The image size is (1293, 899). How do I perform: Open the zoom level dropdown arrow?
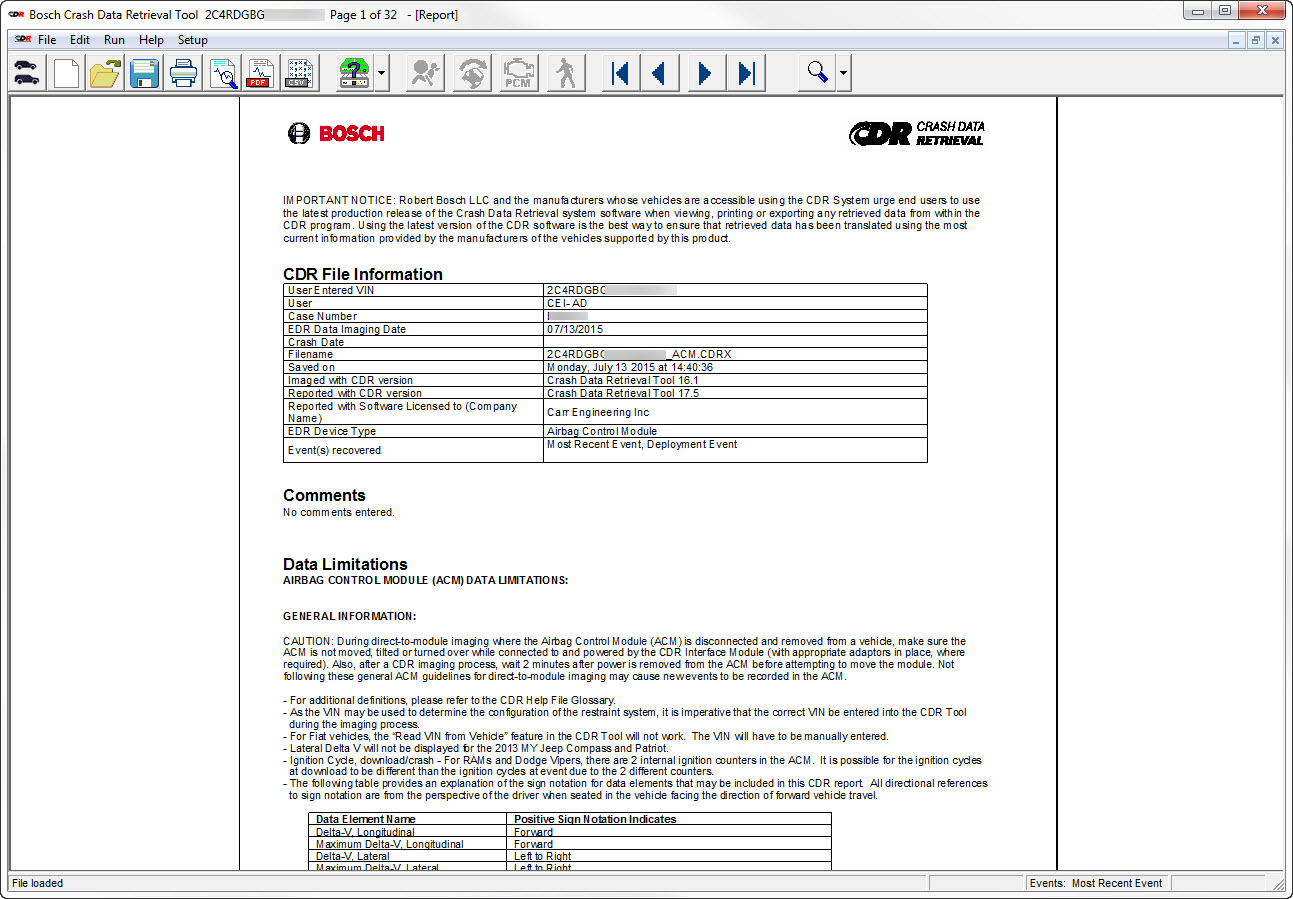[845, 73]
